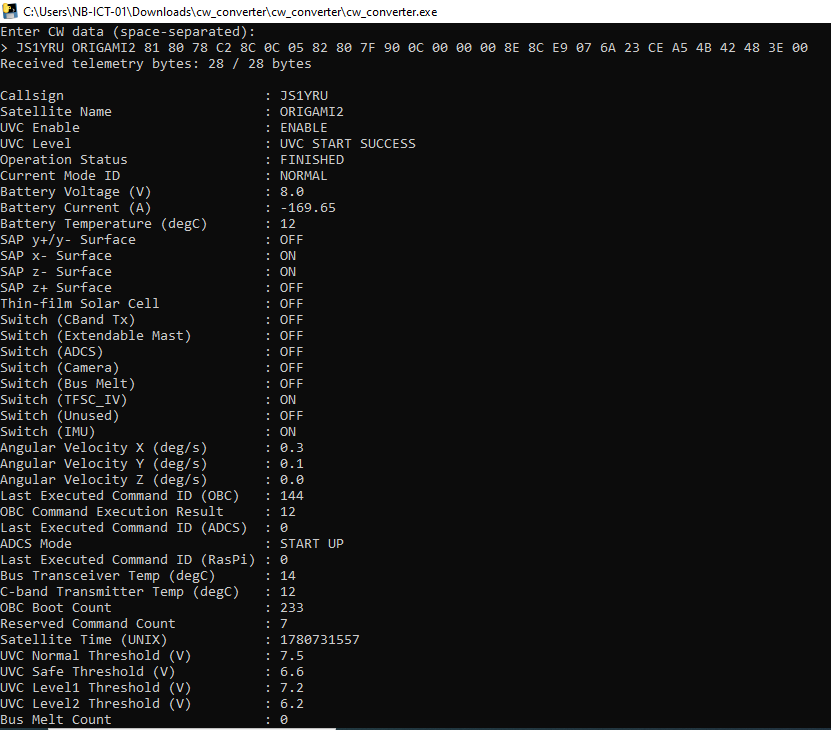Click the UVC Enable value ENABLE
The image size is (831, 730).
click(304, 128)
